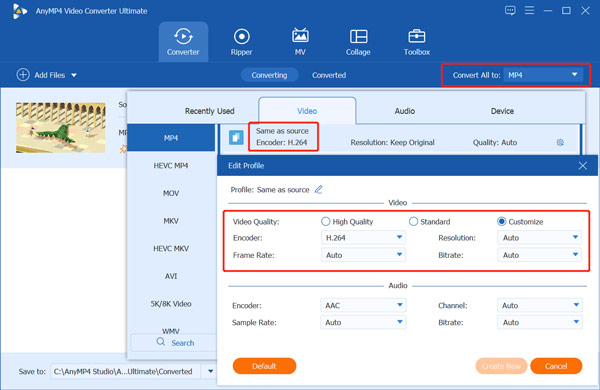600x390 pixels.
Task: Open the feedback chat icon in title bar
Action: (510, 10)
